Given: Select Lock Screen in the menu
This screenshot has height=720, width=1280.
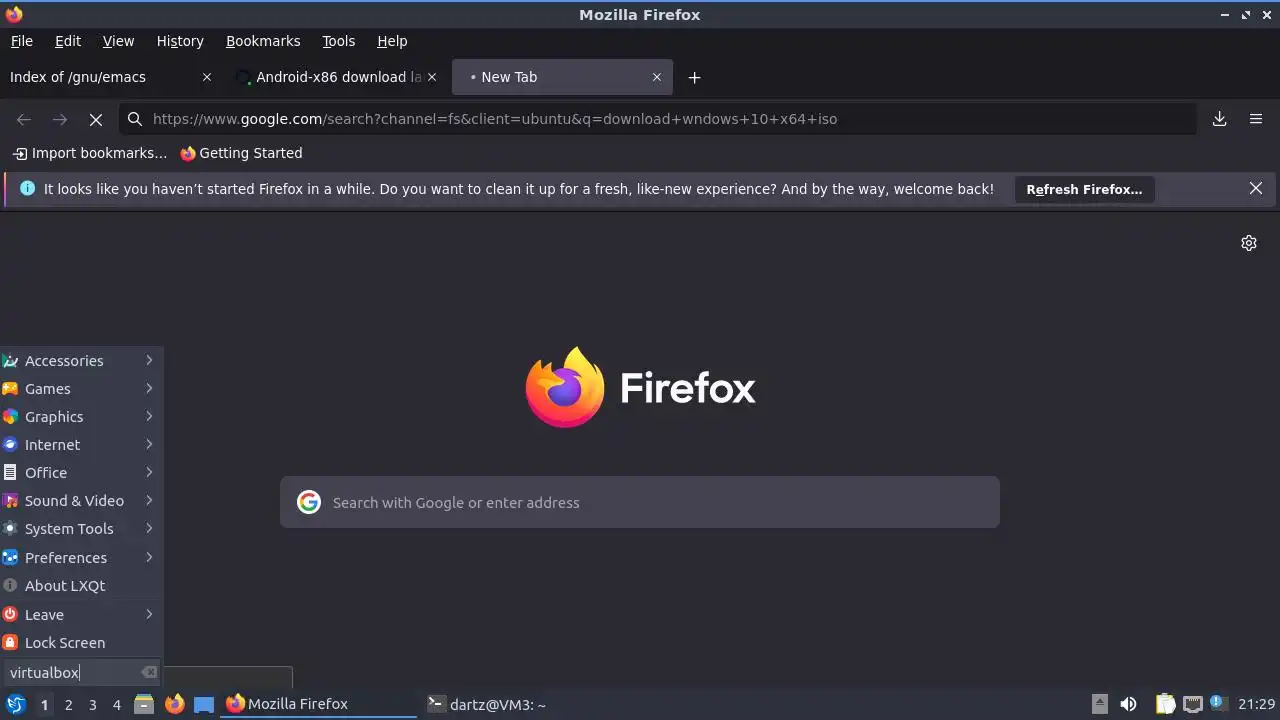Looking at the screenshot, I should point(81,642).
